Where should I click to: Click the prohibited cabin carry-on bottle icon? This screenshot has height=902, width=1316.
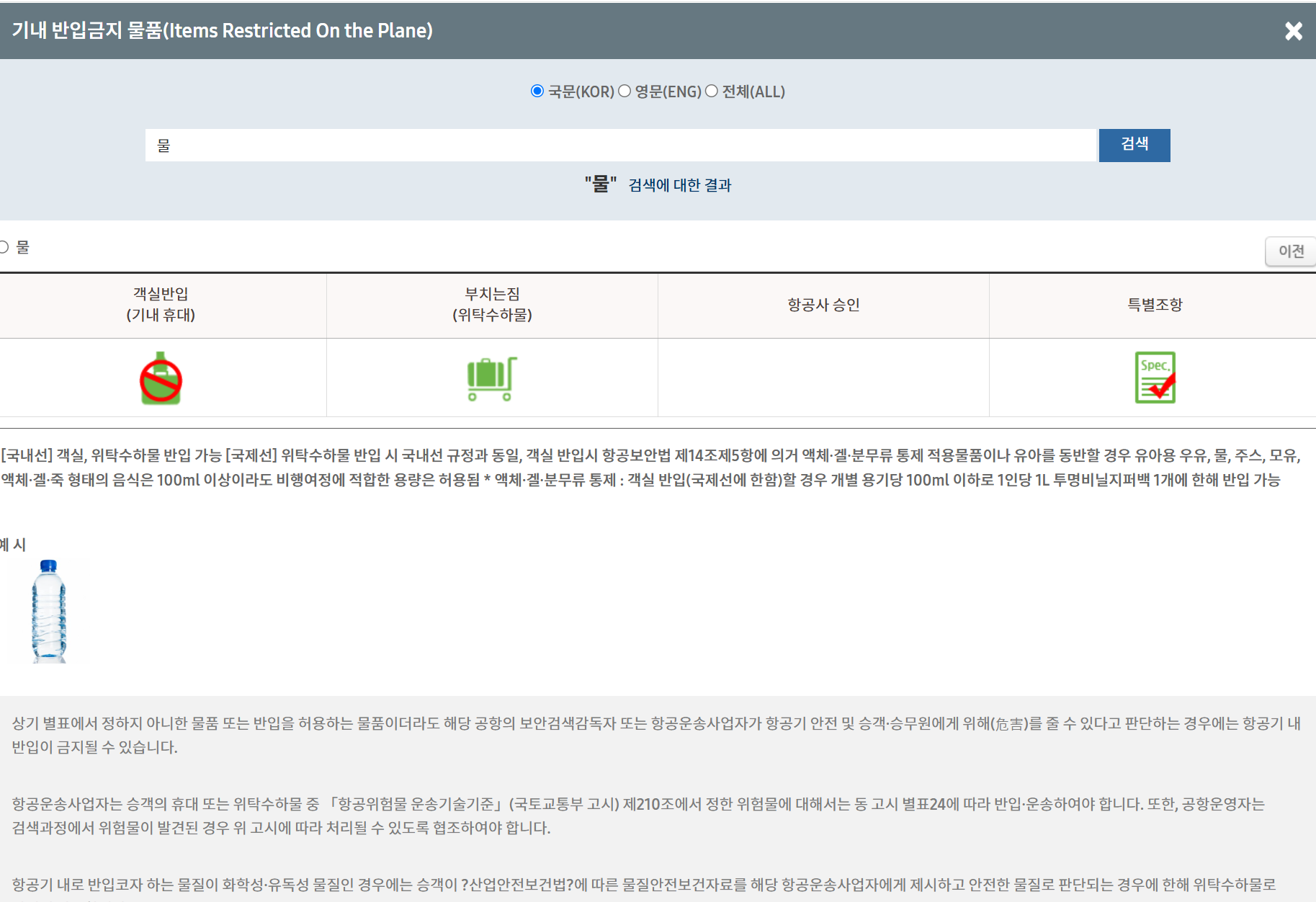pyautogui.click(x=160, y=378)
